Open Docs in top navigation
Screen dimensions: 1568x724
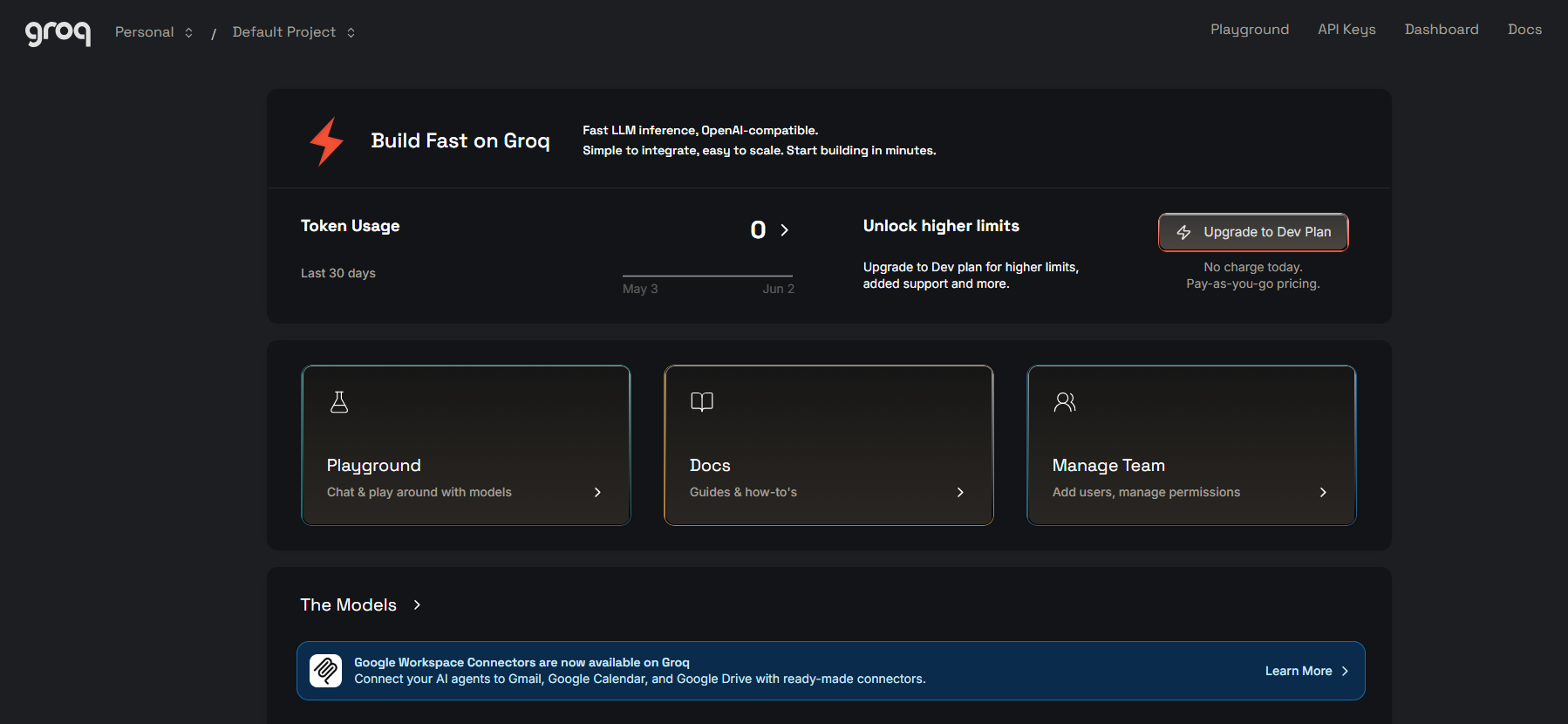coord(1524,30)
